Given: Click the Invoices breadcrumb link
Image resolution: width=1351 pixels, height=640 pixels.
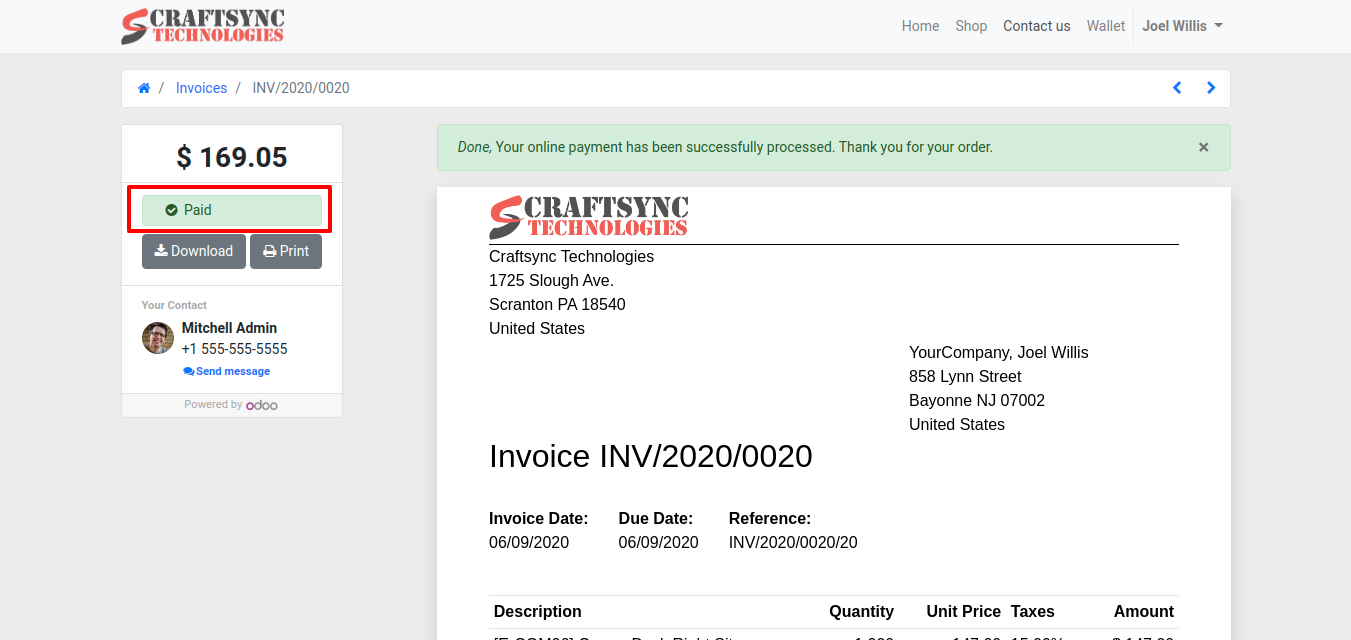Looking at the screenshot, I should click(201, 88).
